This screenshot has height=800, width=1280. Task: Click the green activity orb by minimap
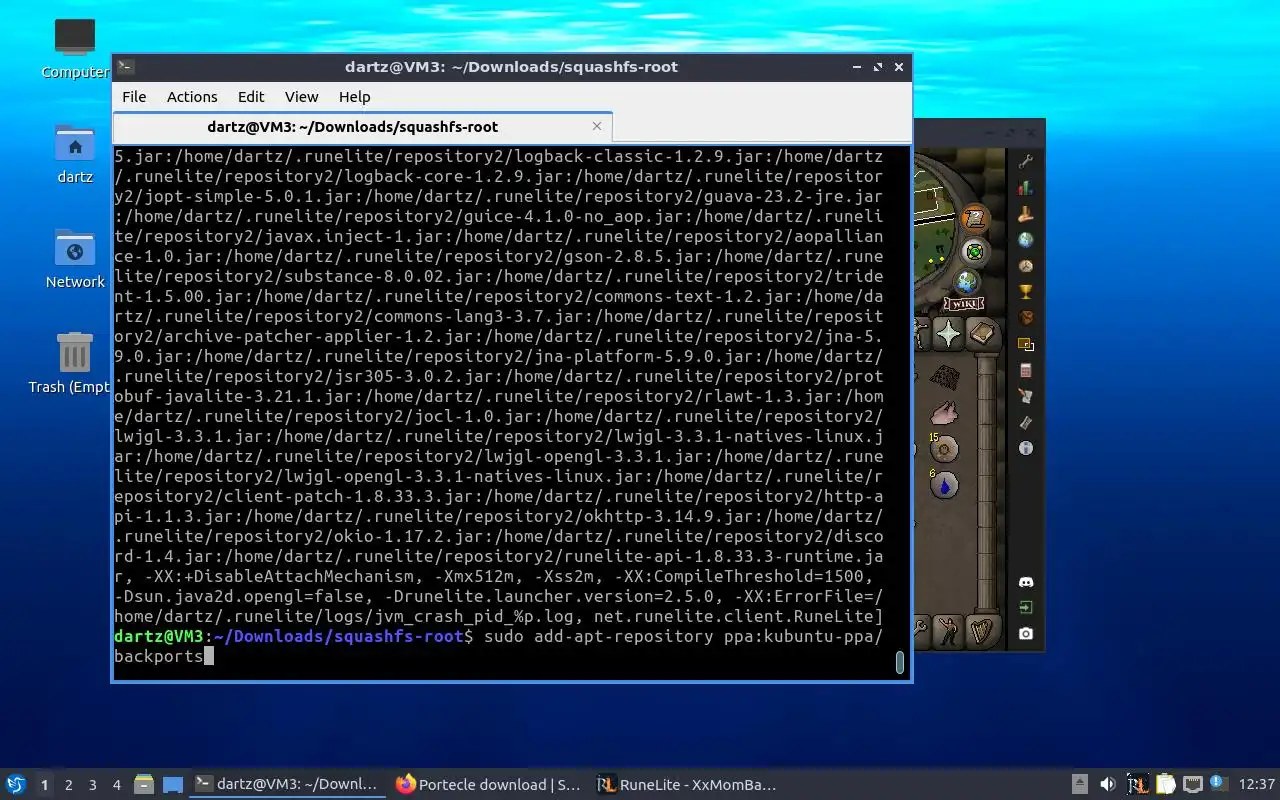975,251
